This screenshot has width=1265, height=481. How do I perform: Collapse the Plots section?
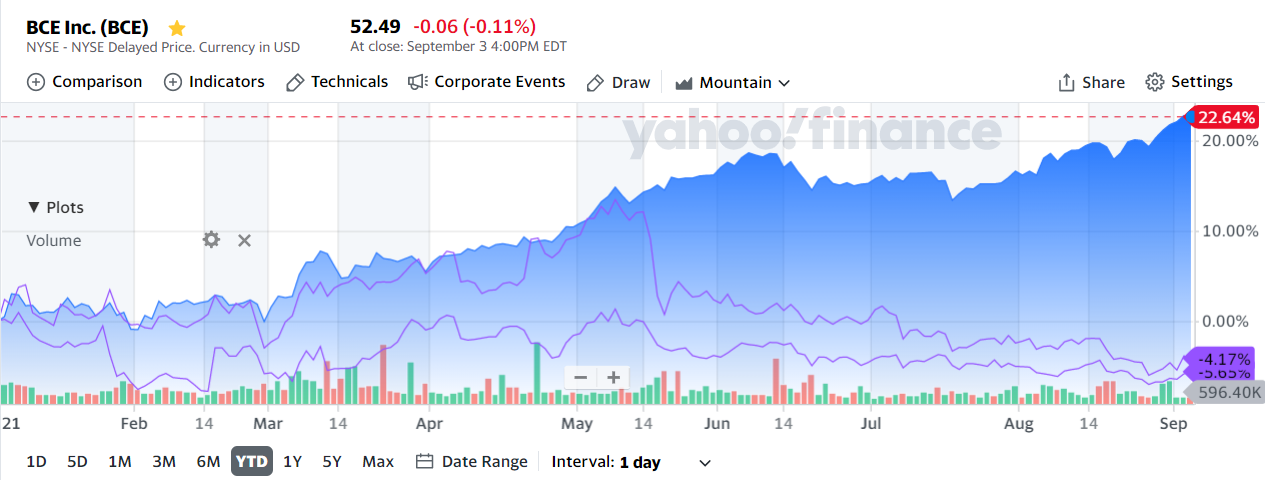56,207
